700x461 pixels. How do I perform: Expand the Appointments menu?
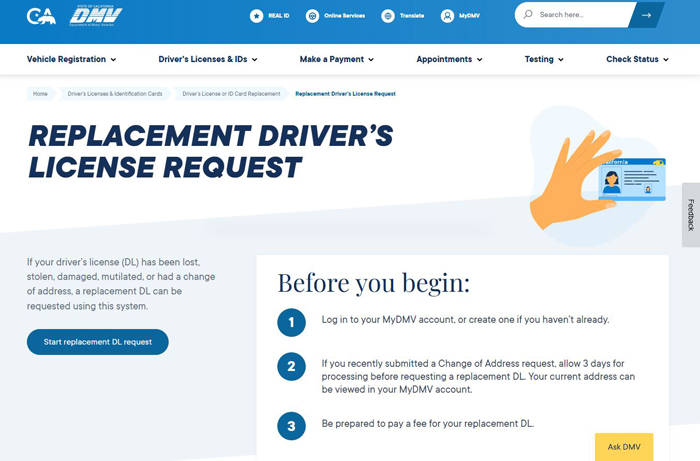pyautogui.click(x=449, y=59)
